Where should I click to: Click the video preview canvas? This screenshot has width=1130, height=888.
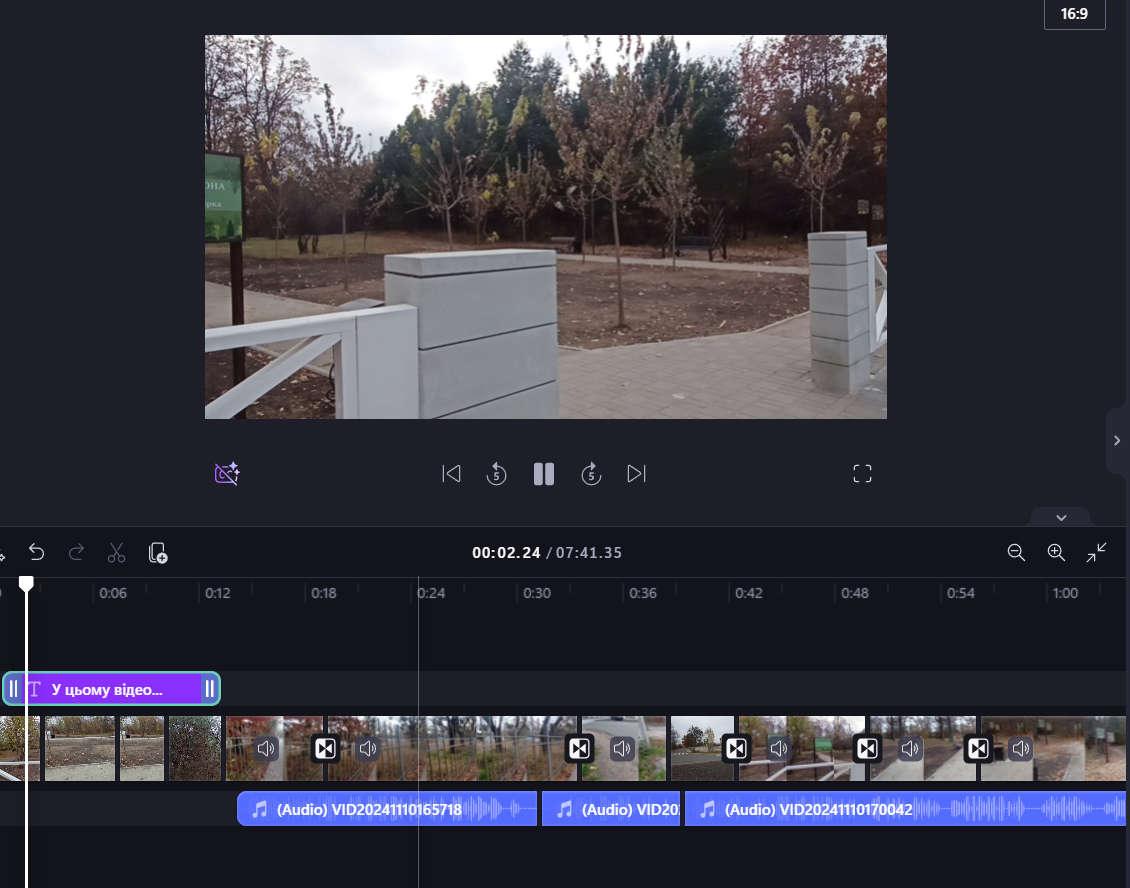coord(546,227)
